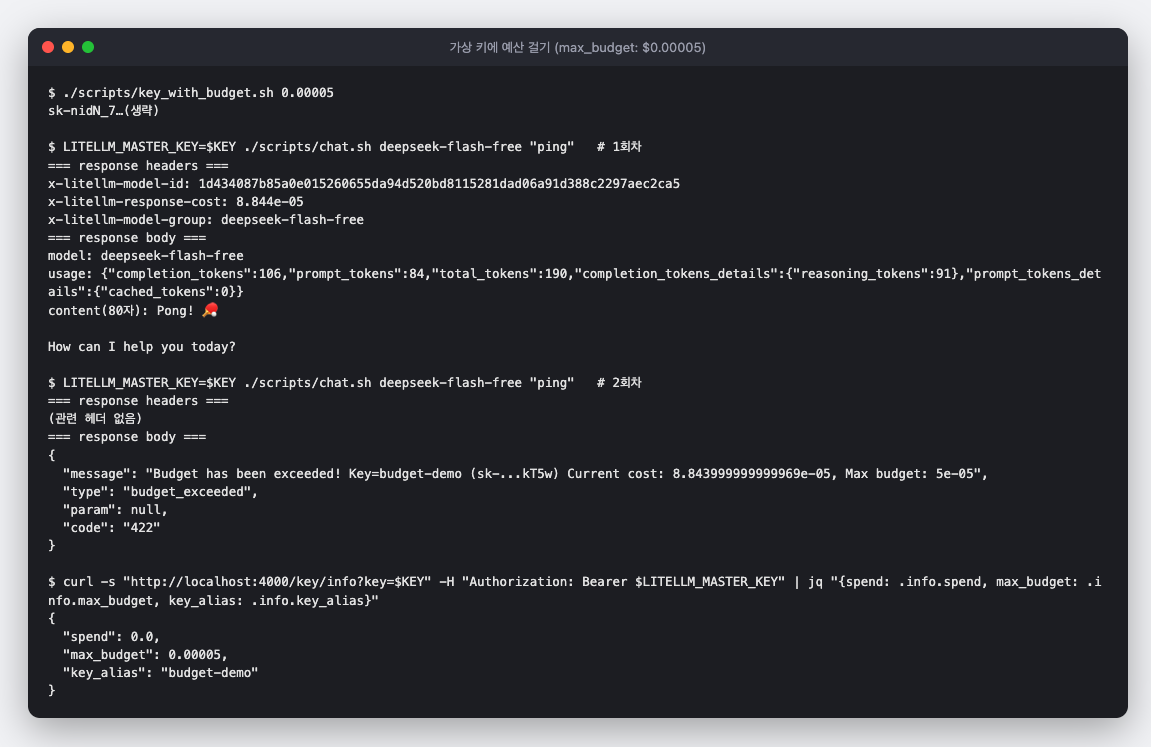Click the x-litellm-model-group header line
Viewport: 1151px width, 747px height.
tap(206, 219)
